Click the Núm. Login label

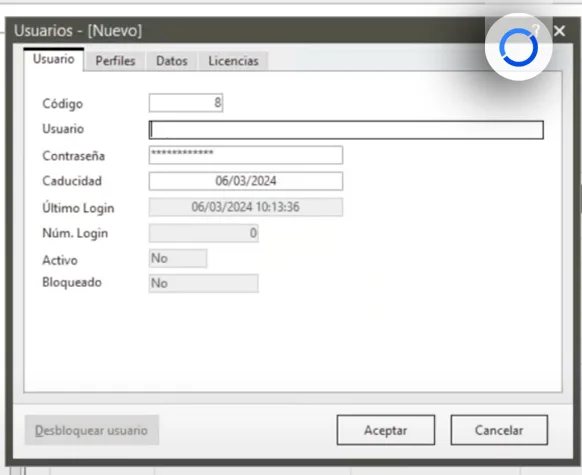click(75, 233)
